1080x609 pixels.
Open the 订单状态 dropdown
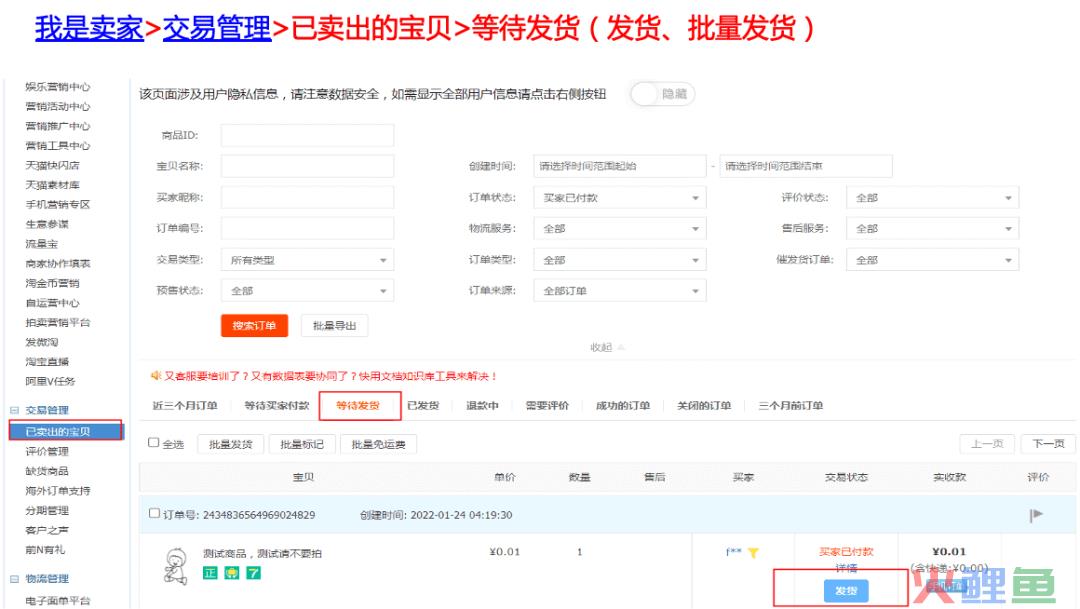click(x=618, y=198)
